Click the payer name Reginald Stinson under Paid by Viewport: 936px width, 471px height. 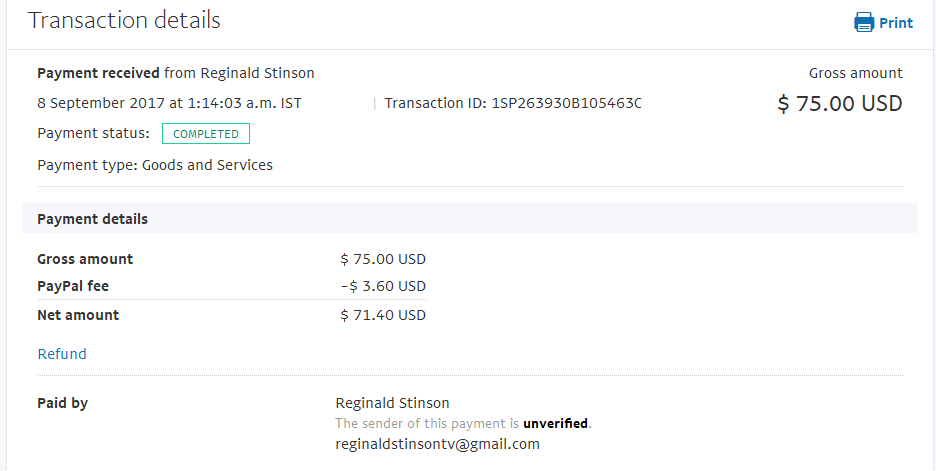(392, 403)
